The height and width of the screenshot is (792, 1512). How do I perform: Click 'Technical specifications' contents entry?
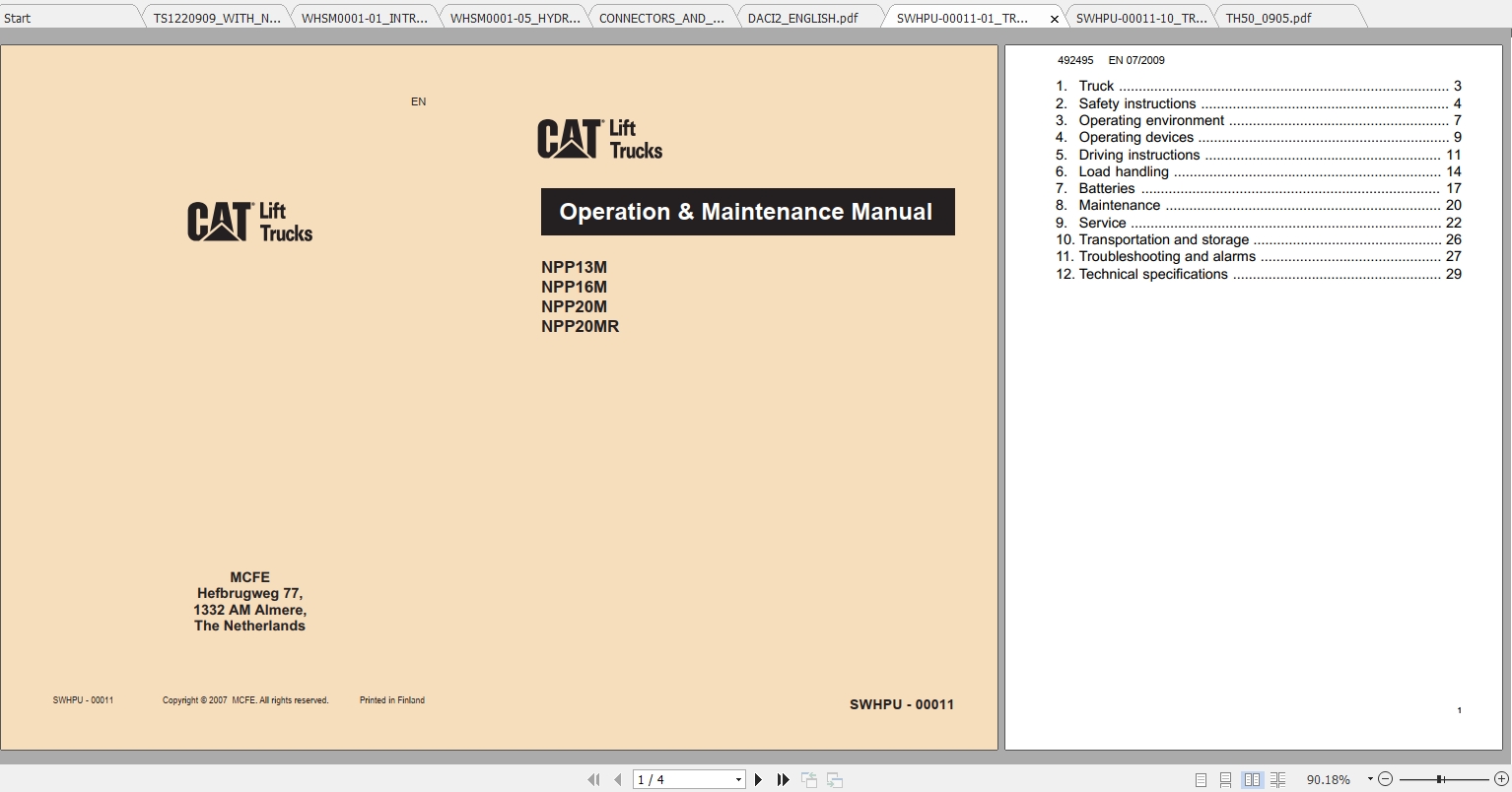[x=1259, y=274]
